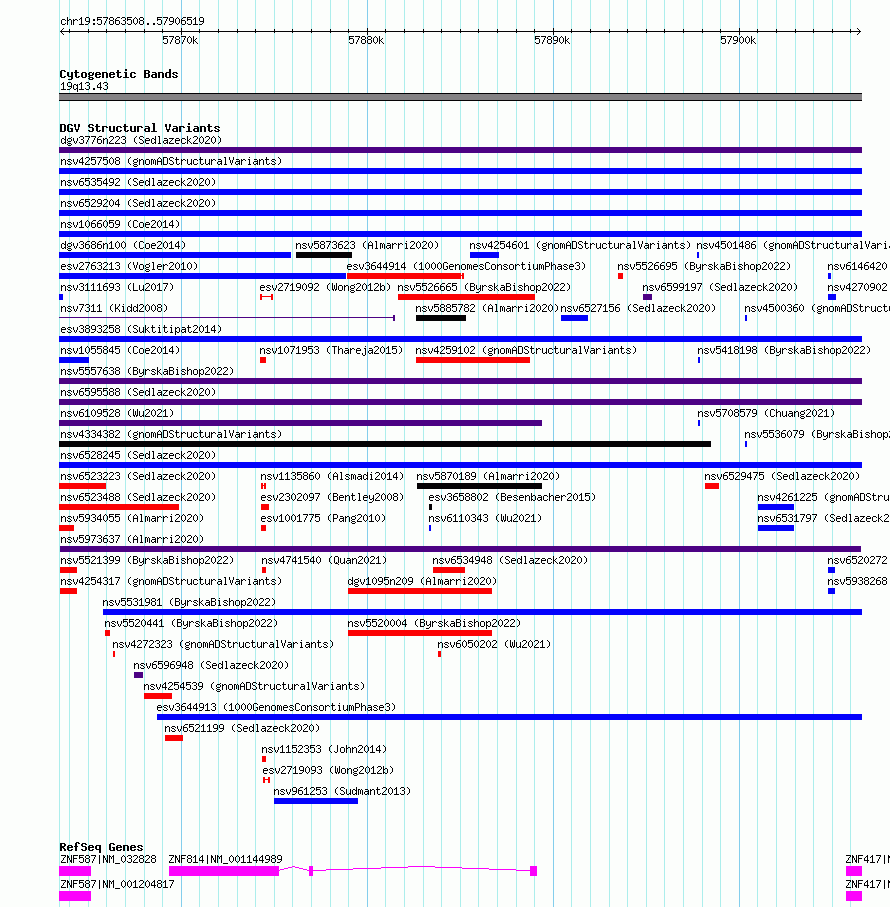890x907 pixels.
Task: Select the nsv4257508 gnomADStructuralVariants label
Action: tap(171, 161)
